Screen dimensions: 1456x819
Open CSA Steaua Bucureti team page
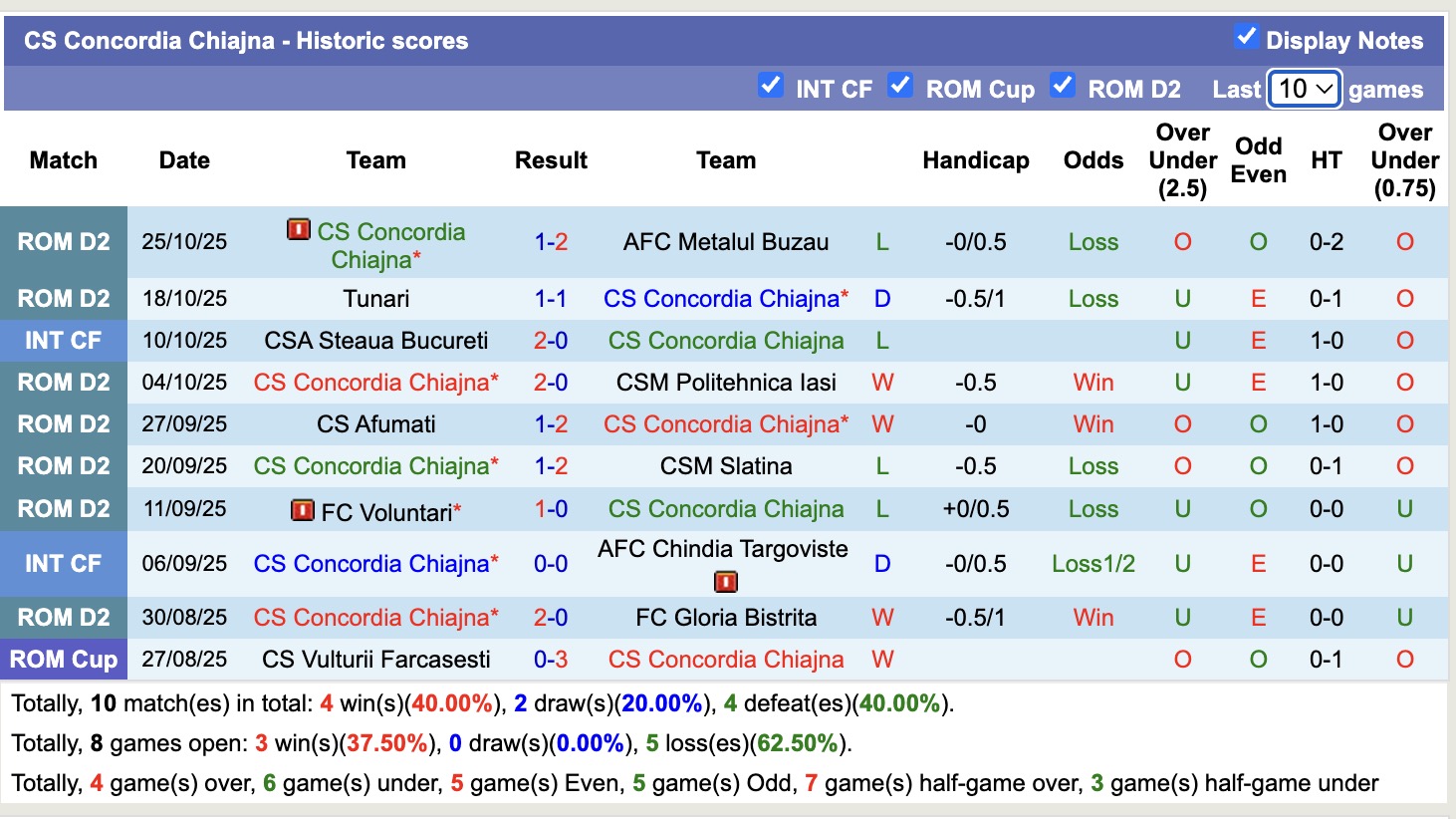pos(375,341)
